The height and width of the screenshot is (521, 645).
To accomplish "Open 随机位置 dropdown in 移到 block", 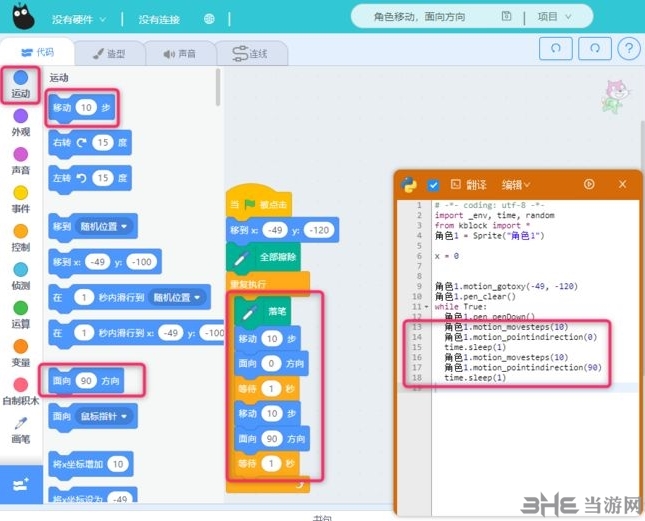I will (x=104, y=227).
